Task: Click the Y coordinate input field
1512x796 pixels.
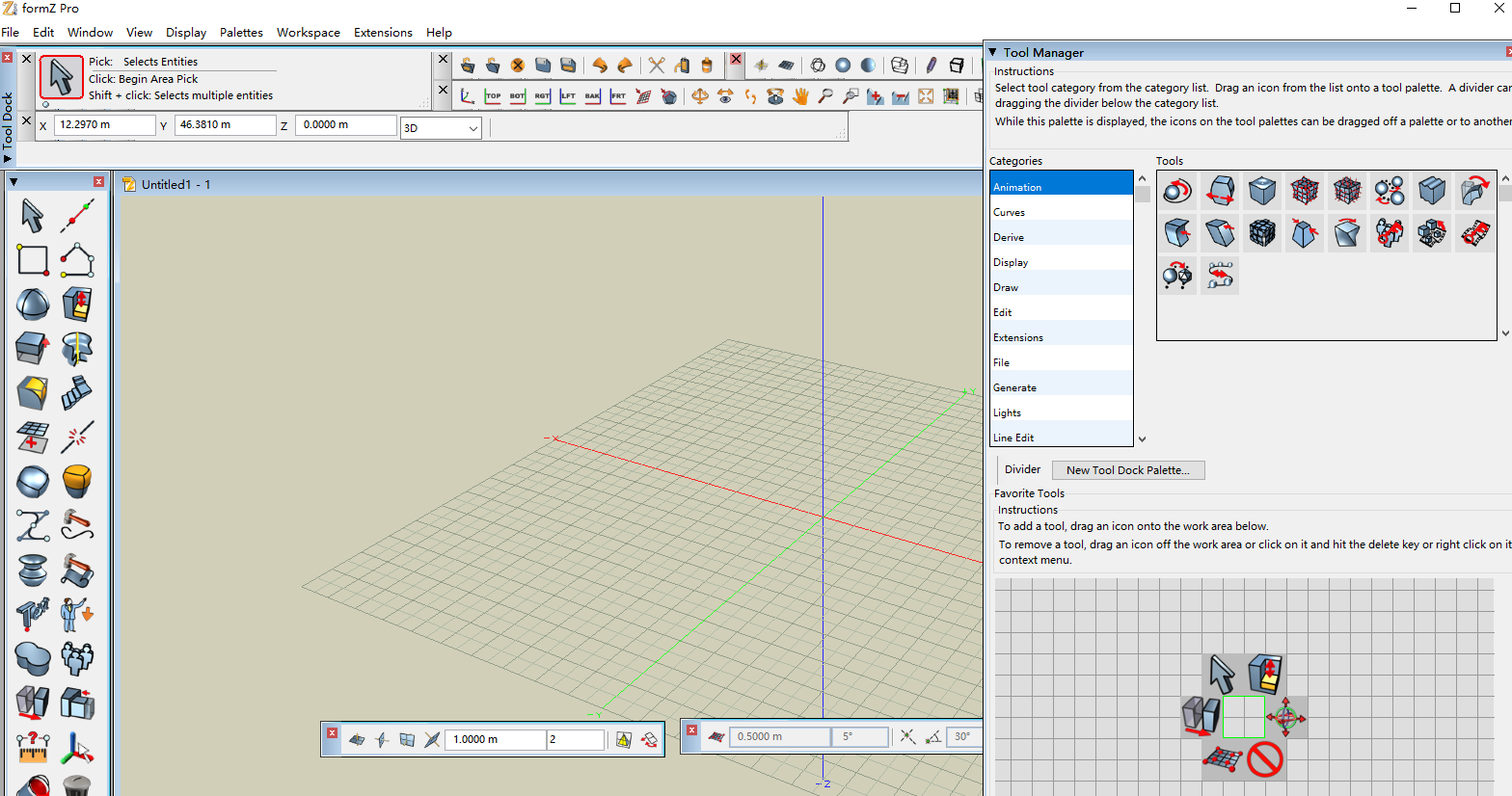Action: pos(225,124)
